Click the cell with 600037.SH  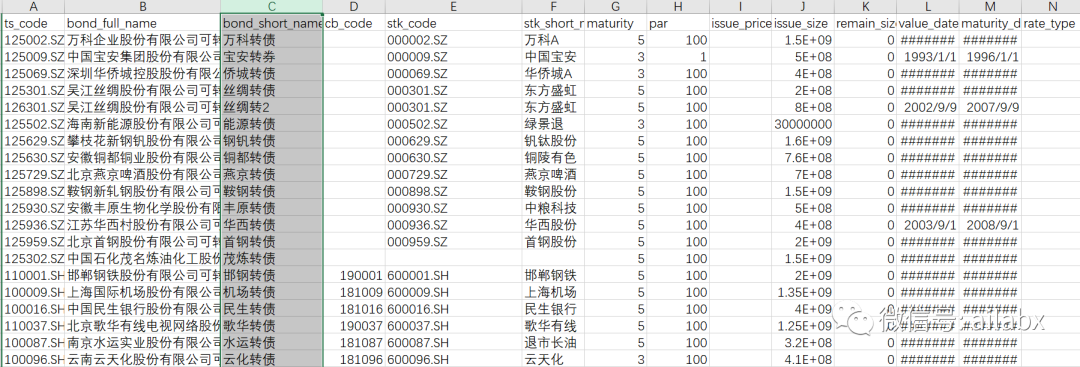(x=453, y=325)
